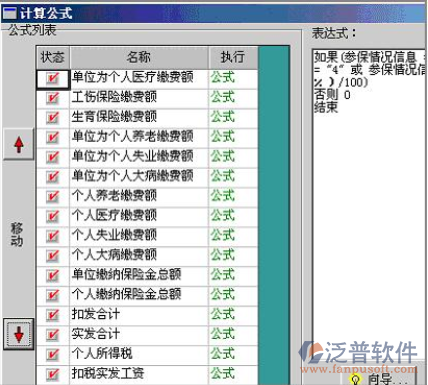The image size is (428, 385).
Task: Toggle checkbox for 单位为个人医疗缴费额
Action: [53, 79]
